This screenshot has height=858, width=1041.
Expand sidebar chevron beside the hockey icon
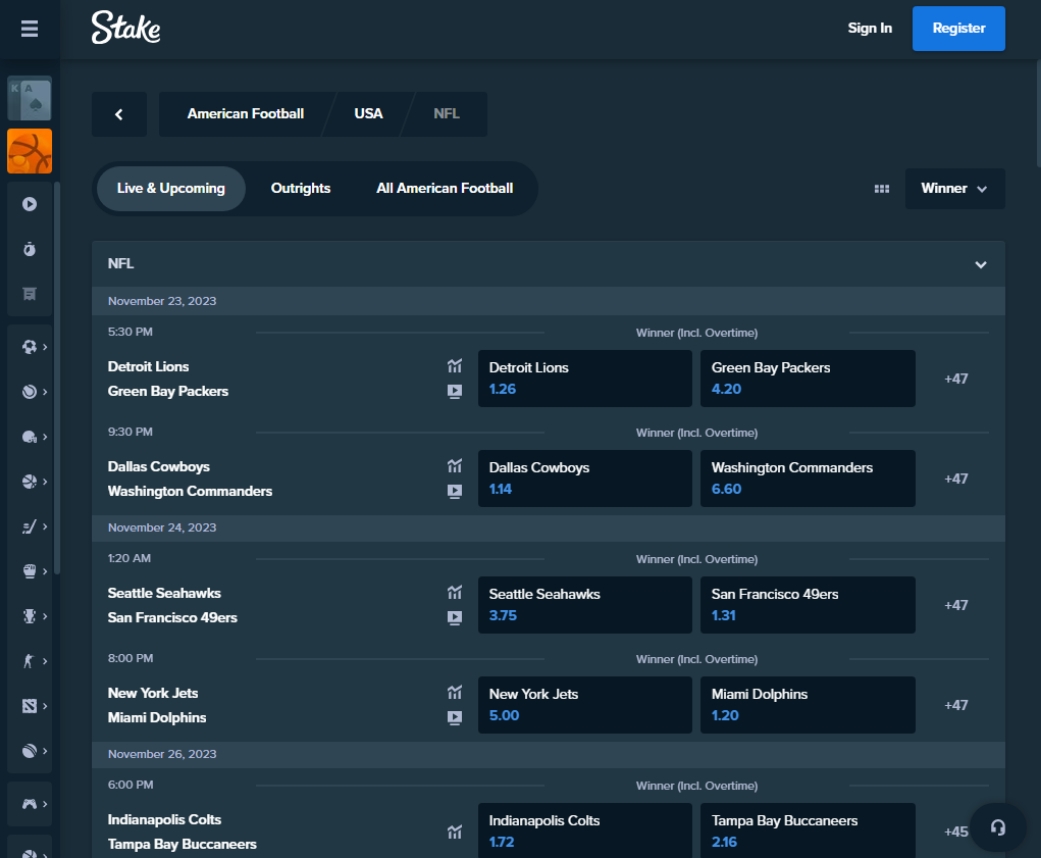click(45, 527)
